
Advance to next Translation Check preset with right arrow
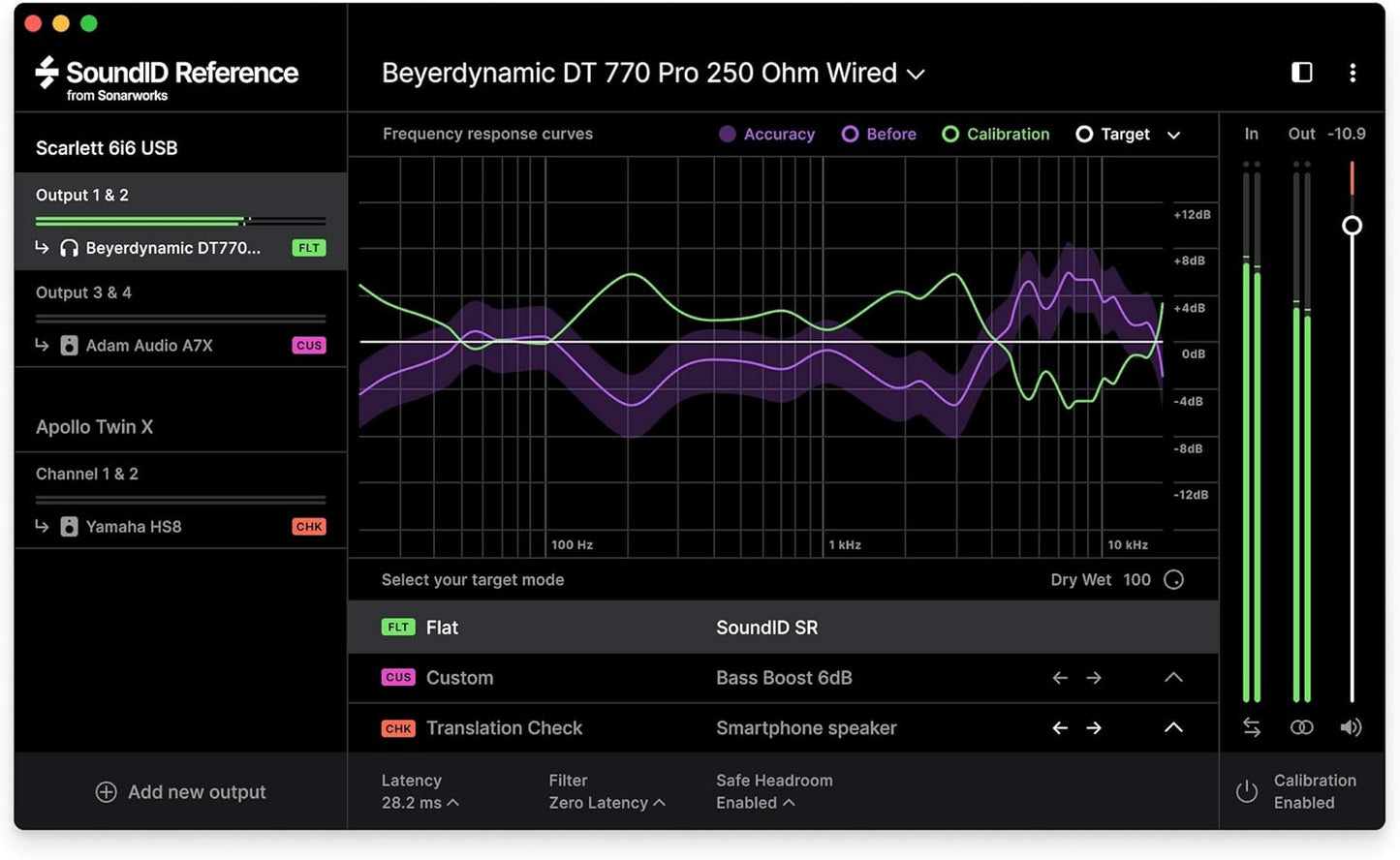[1094, 727]
